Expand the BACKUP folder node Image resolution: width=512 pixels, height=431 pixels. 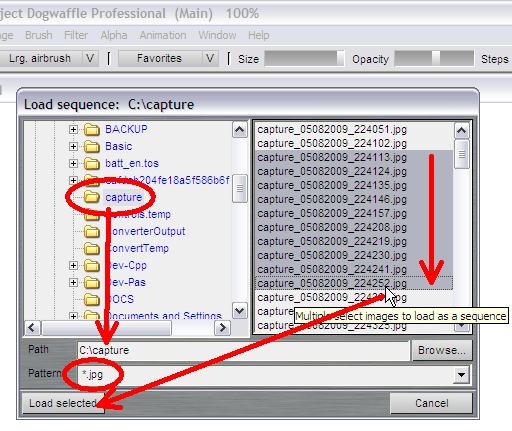click(73, 129)
